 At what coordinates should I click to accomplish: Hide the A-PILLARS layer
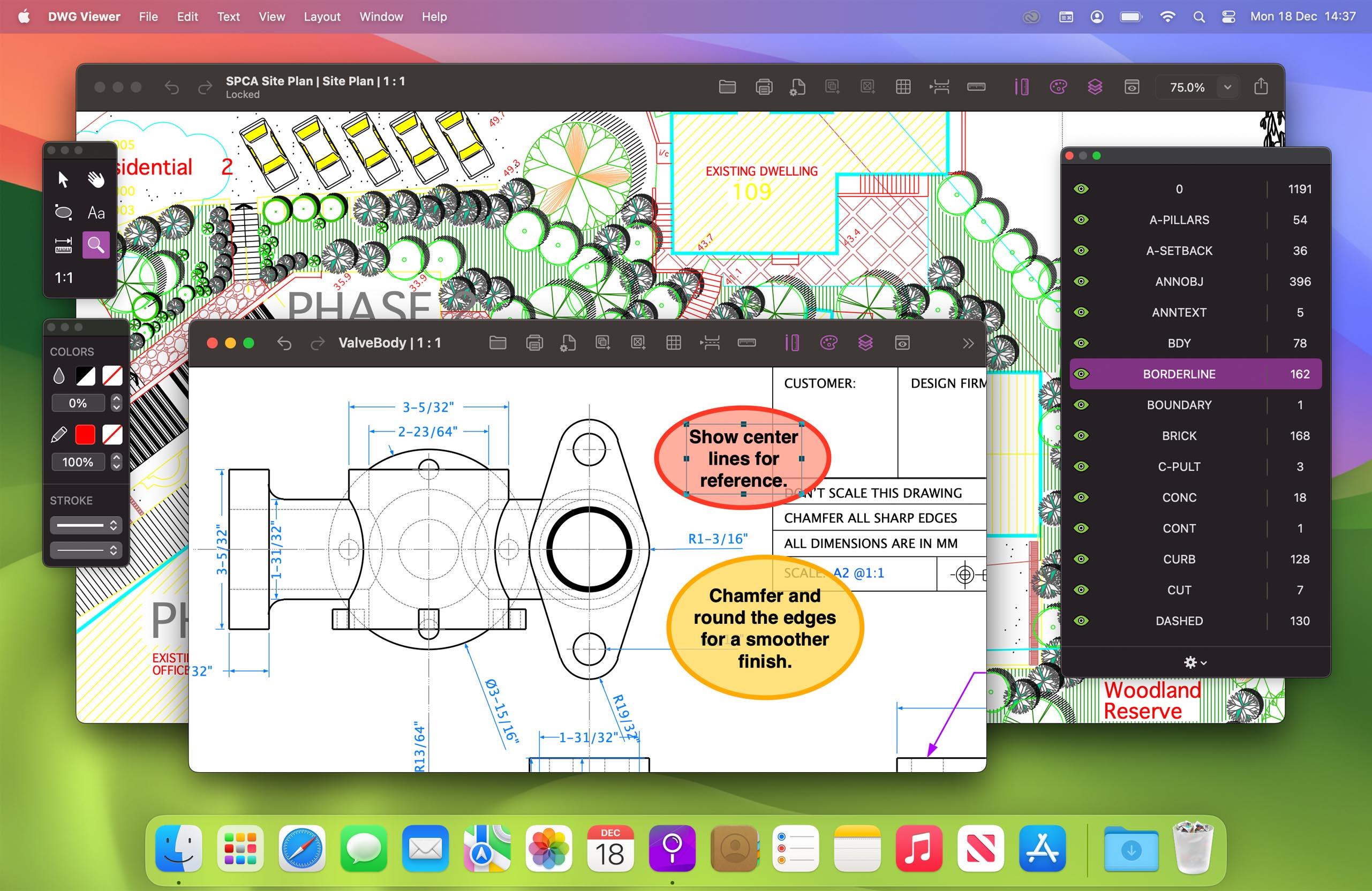coord(1081,220)
